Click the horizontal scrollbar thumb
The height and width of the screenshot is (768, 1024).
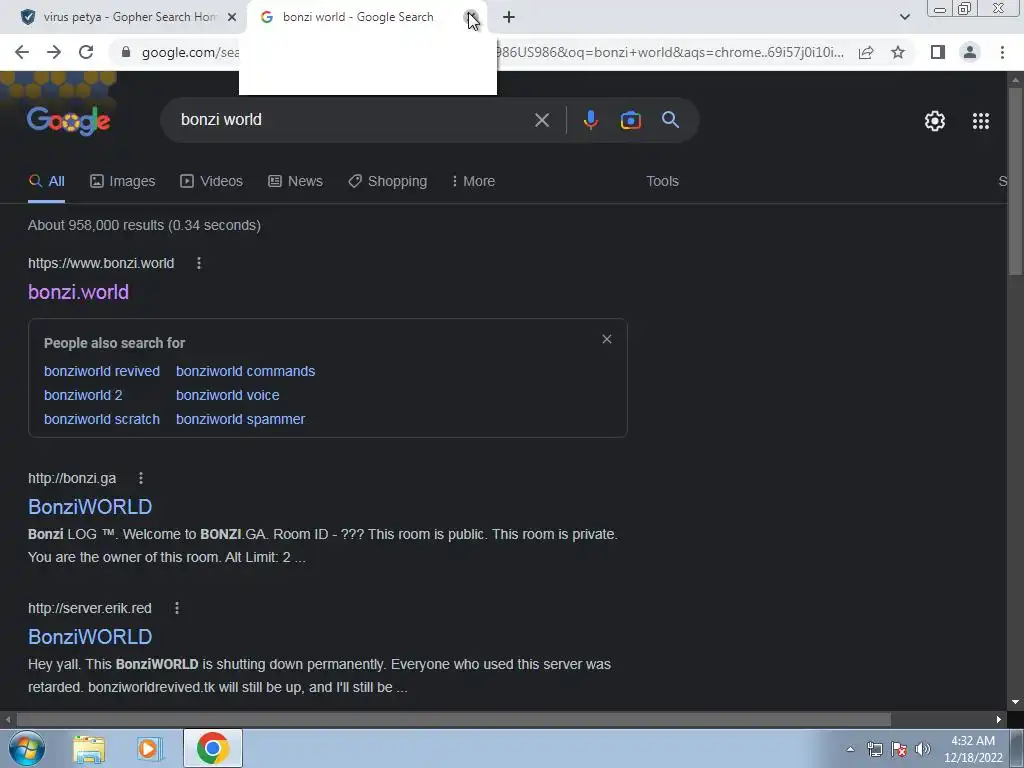pos(453,720)
